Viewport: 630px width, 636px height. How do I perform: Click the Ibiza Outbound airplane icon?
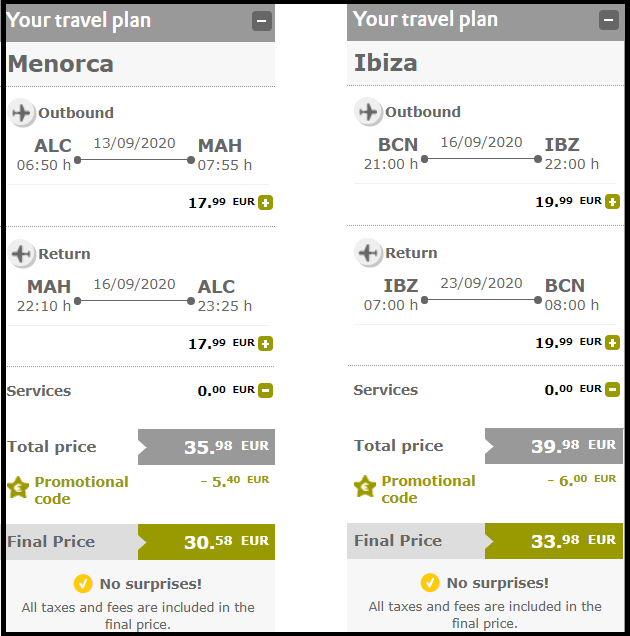pos(368,112)
